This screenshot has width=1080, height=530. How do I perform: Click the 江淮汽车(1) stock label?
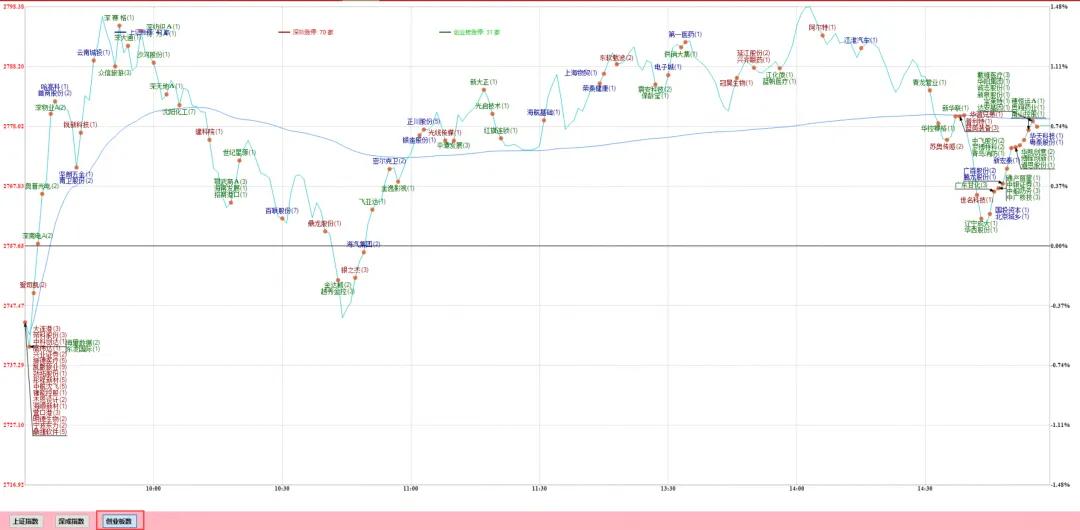[x=861, y=40]
